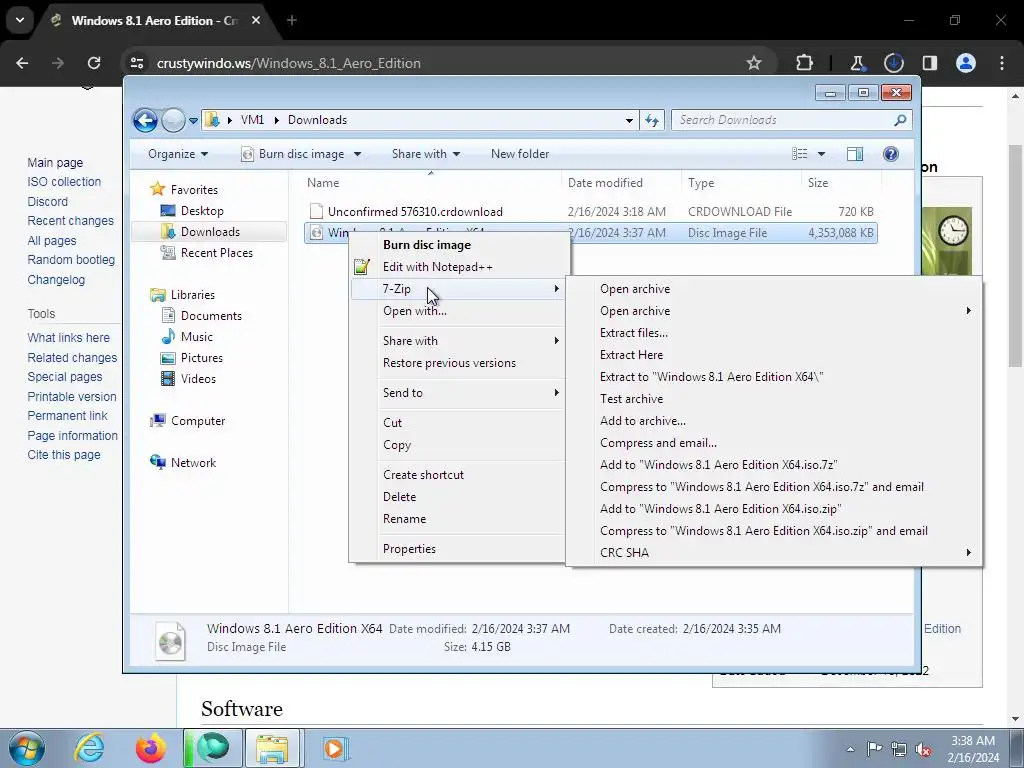Open the Organize menu

pyautogui.click(x=178, y=154)
